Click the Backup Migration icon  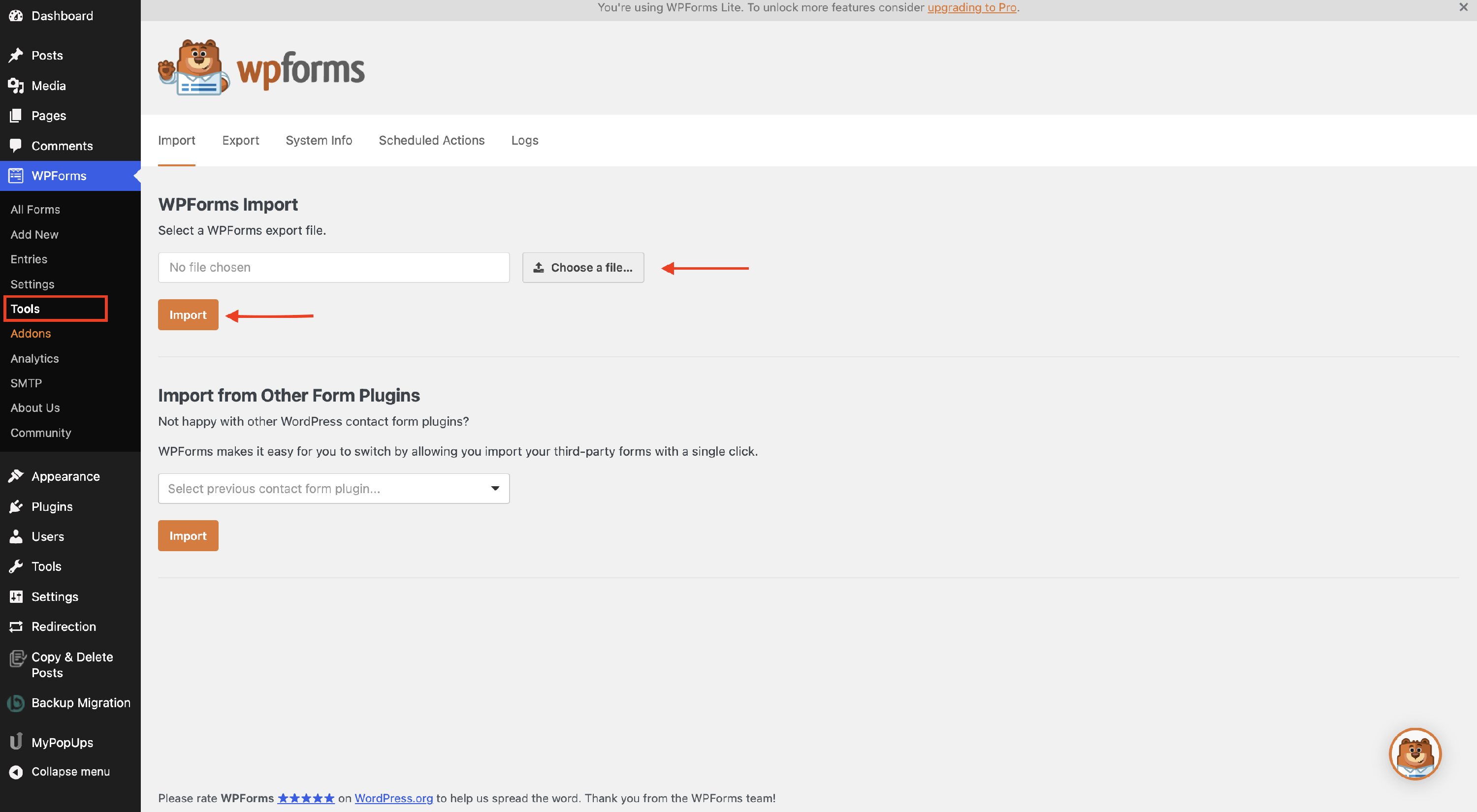pyautogui.click(x=16, y=703)
